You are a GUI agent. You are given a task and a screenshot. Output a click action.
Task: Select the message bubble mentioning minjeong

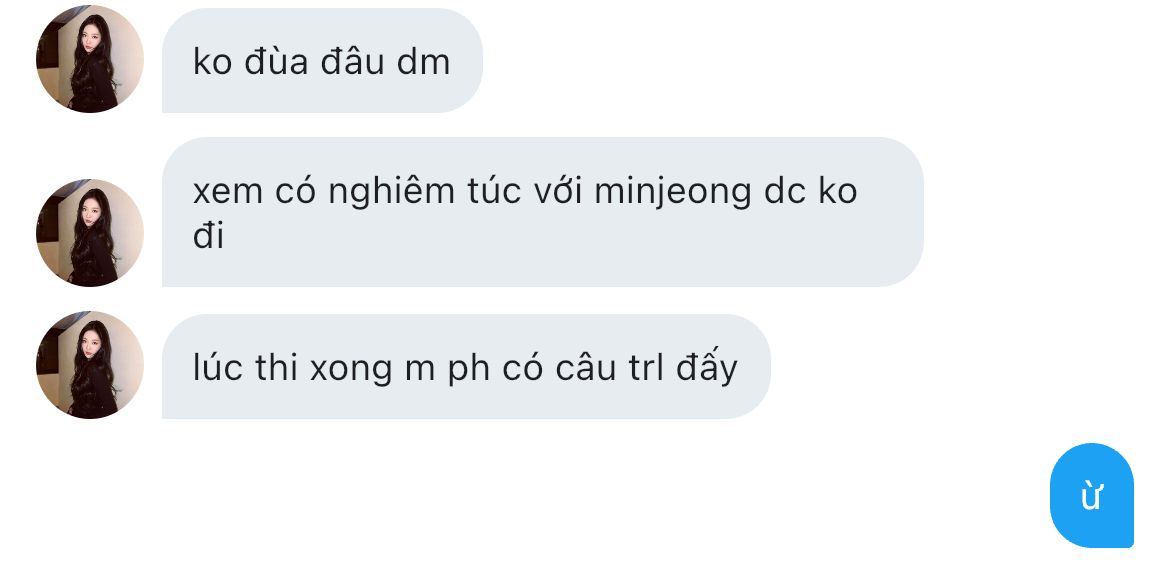[542, 212]
